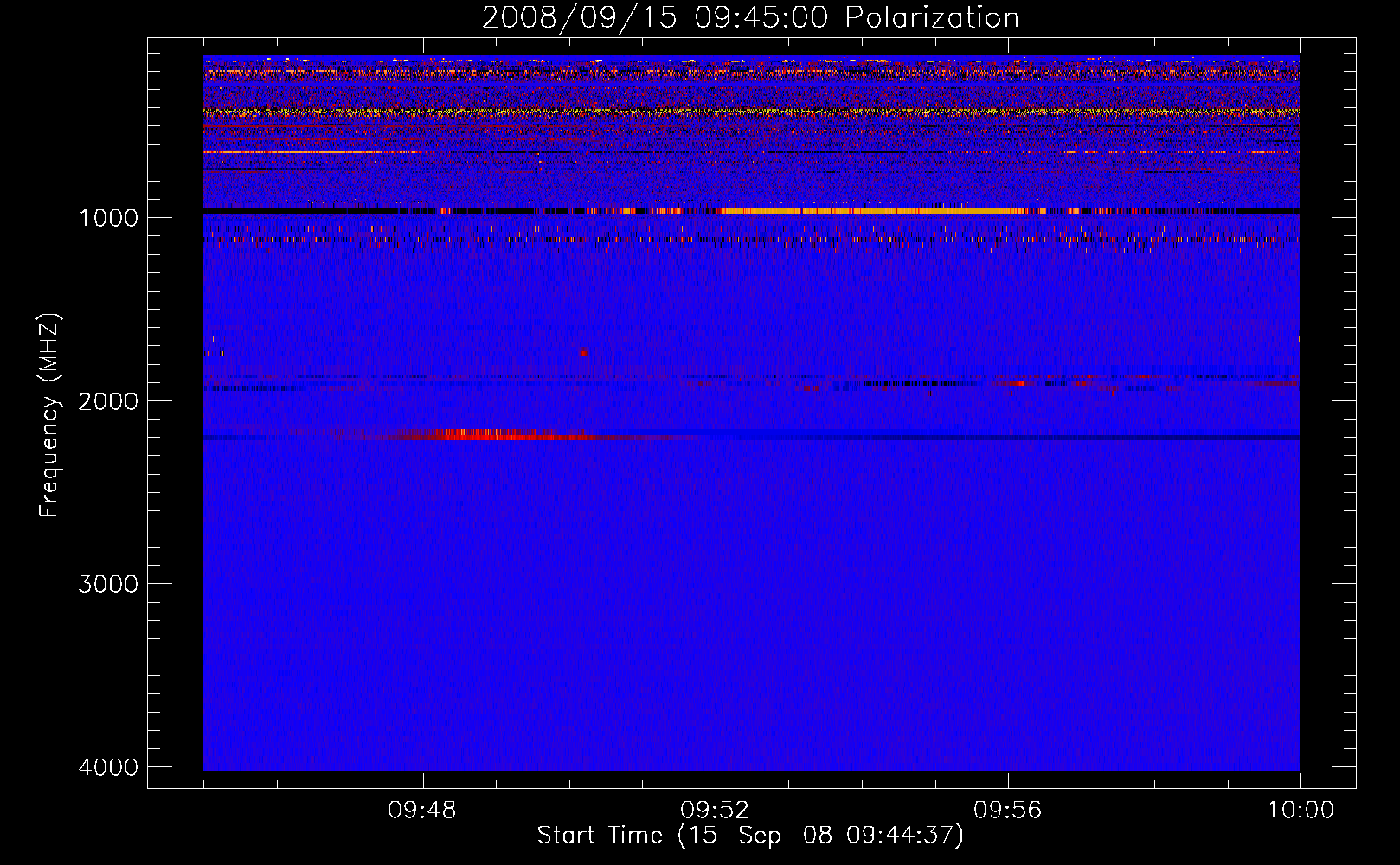Click the 'Start Time (15-Sep-08 09:44:37)' label
Screen dimensions: 1400x865
point(750,836)
